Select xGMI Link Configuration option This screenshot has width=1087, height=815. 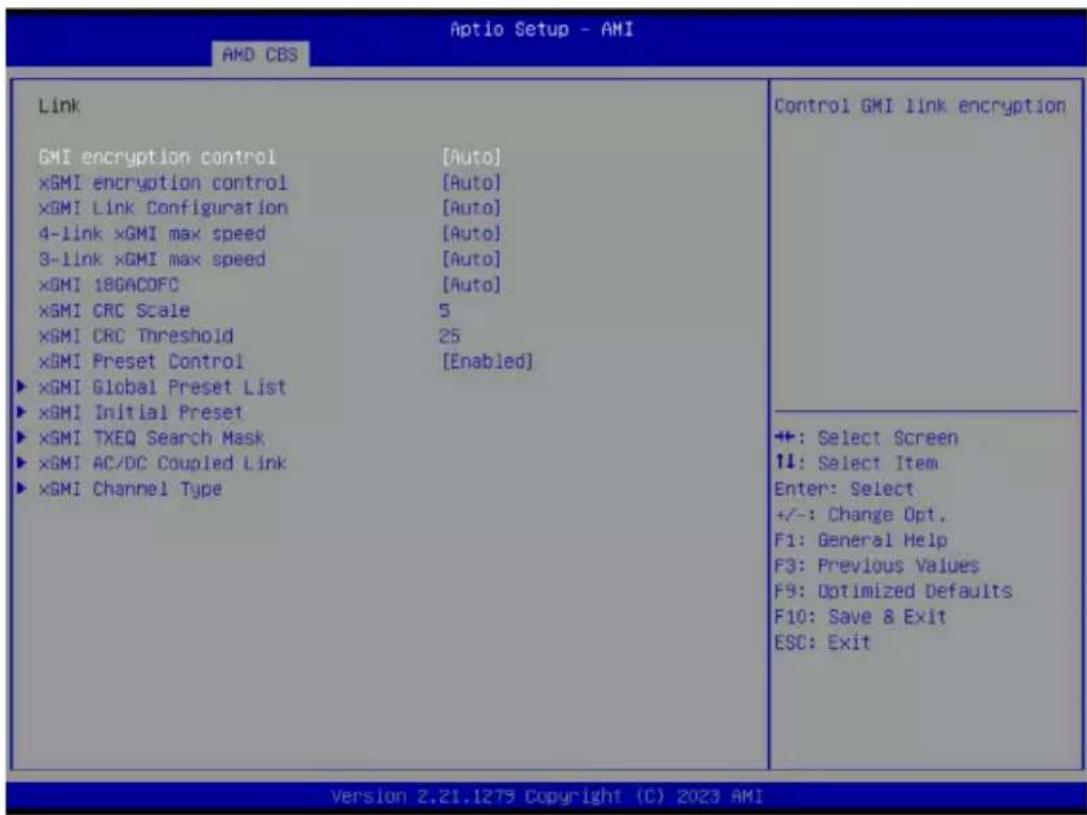pyautogui.click(x=163, y=208)
